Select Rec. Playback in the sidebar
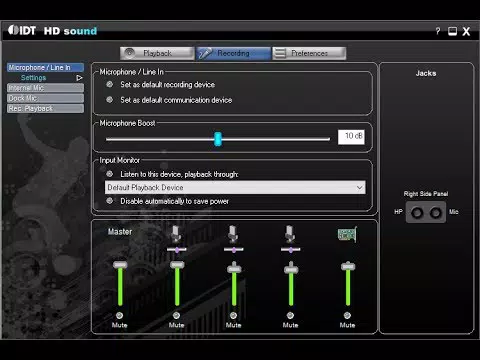This screenshot has width=480, height=360. pyautogui.click(x=45, y=108)
